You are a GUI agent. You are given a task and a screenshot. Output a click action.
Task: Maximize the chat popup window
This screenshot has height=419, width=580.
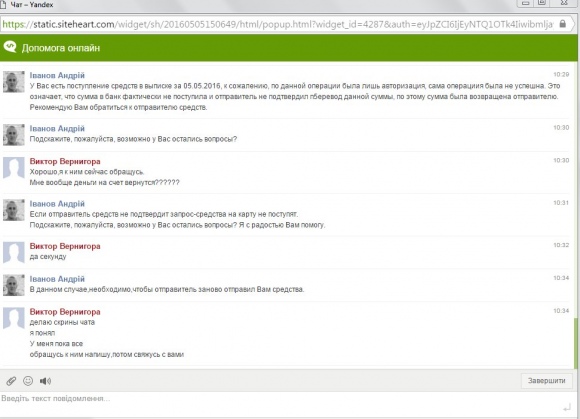tap(542, 3)
